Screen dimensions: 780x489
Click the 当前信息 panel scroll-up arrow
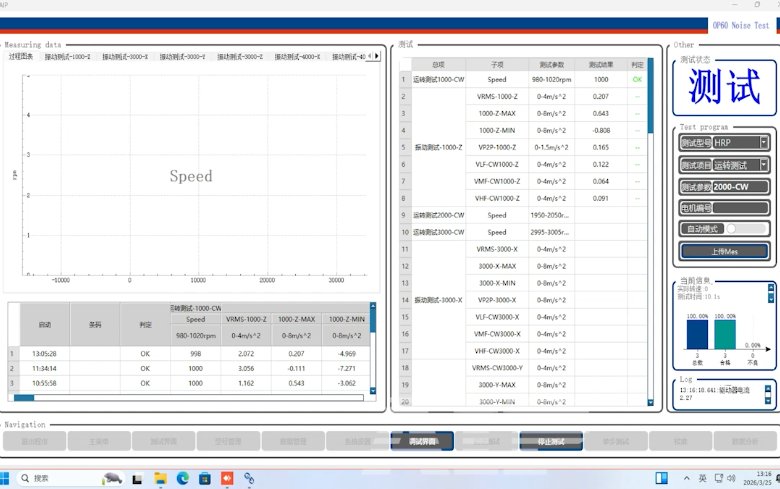pos(771,287)
